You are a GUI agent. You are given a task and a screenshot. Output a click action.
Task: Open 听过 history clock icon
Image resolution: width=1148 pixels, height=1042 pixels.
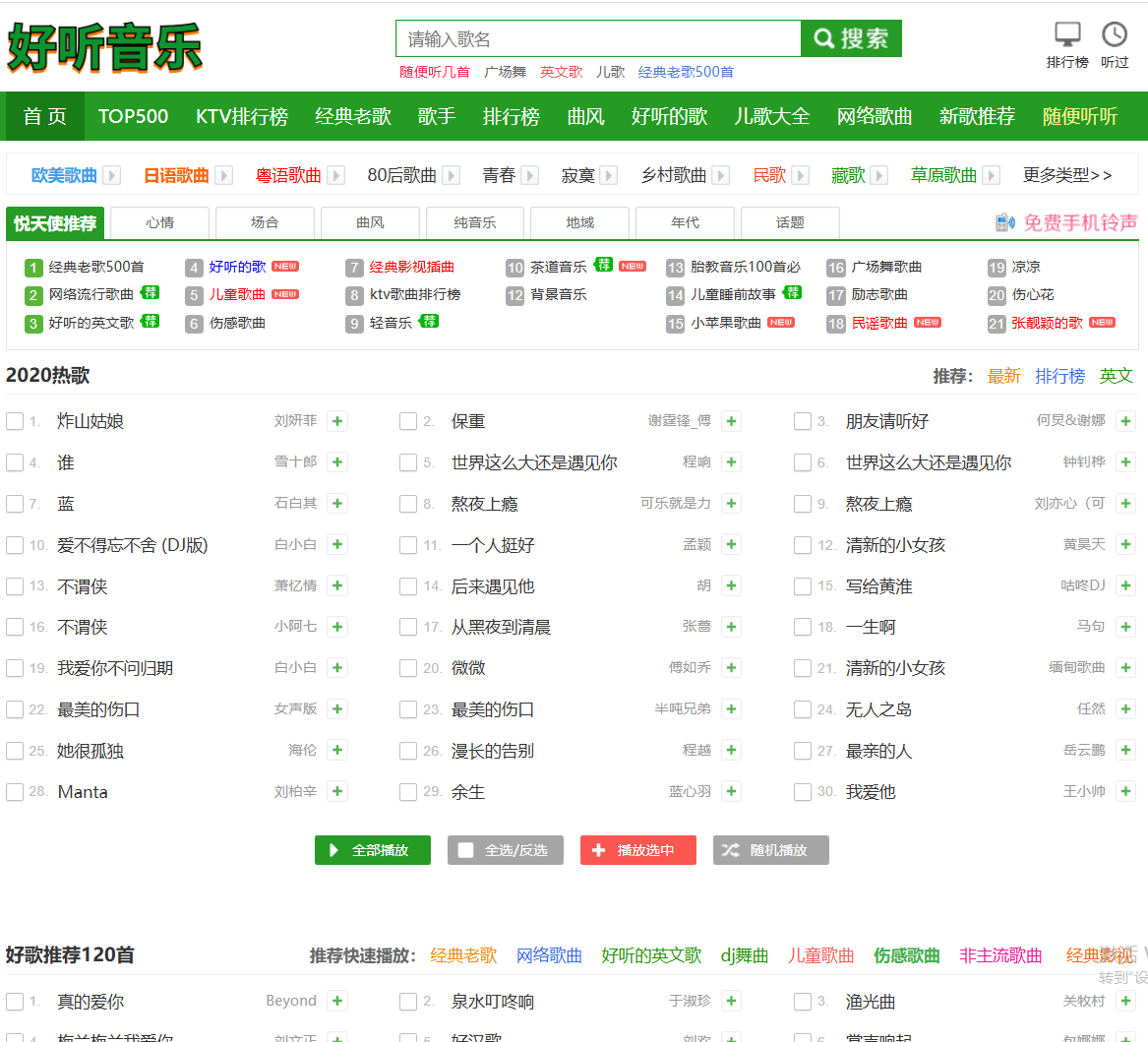point(1115,35)
